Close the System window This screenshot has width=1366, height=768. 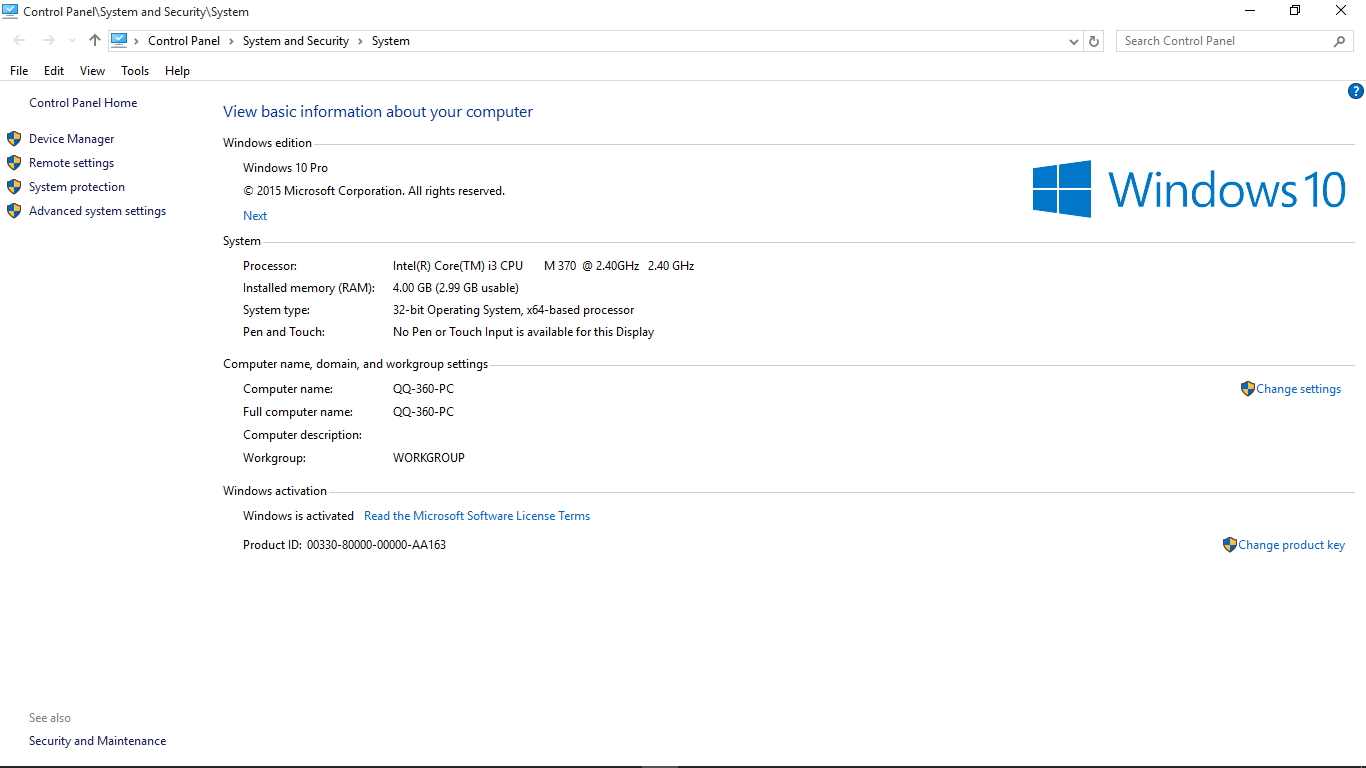tap(1341, 11)
